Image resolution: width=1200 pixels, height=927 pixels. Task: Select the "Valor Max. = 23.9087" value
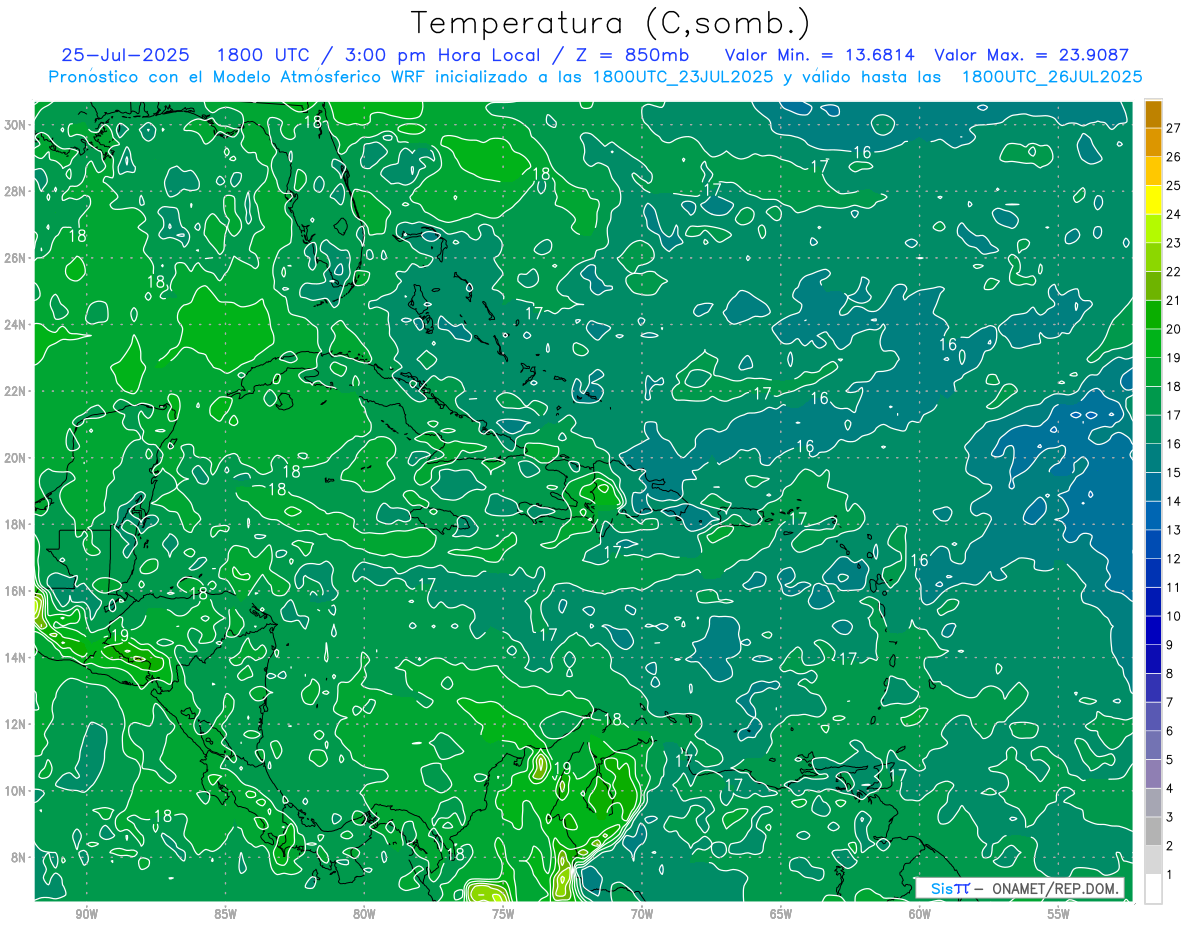[1031, 55]
